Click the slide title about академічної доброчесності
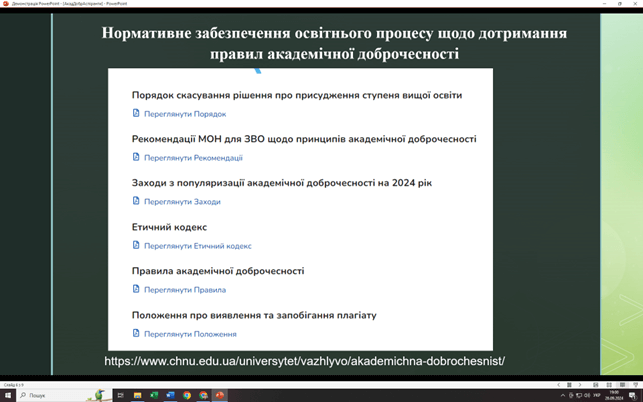The image size is (643, 402). pos(334,44)
